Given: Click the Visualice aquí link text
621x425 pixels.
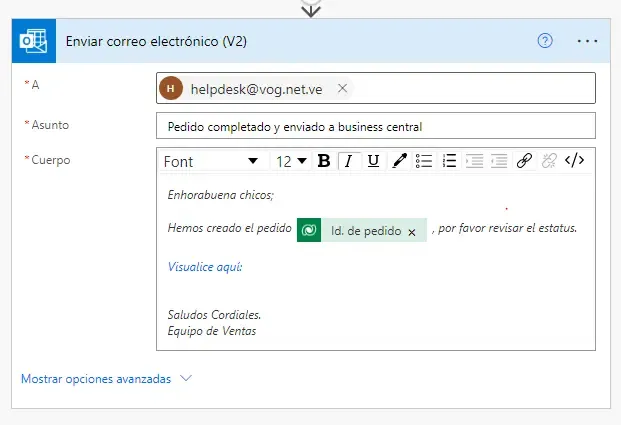Looking at the screenshot, I should click(205, 267).
